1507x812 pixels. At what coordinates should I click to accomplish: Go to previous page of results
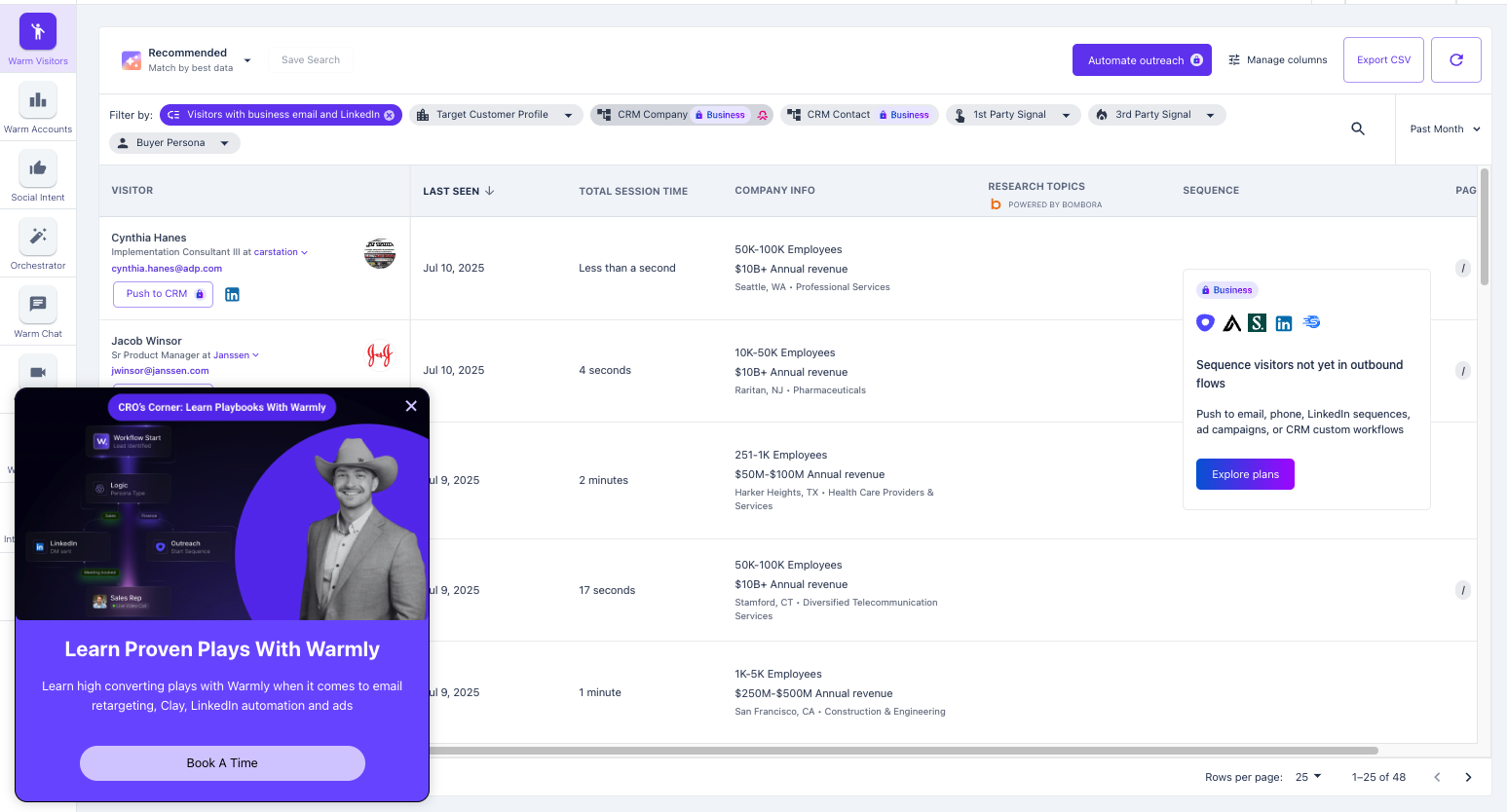[1437, 777]
